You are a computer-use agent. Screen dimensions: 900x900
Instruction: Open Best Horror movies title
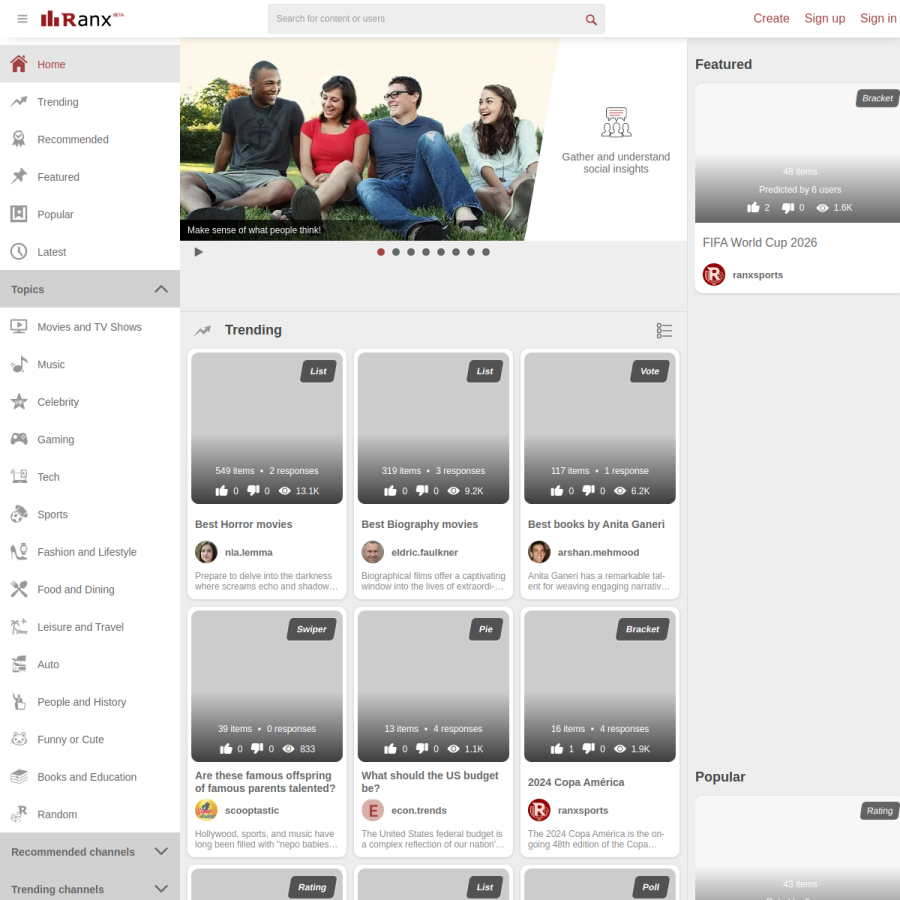pyautogui.click(x=243, y=524)
